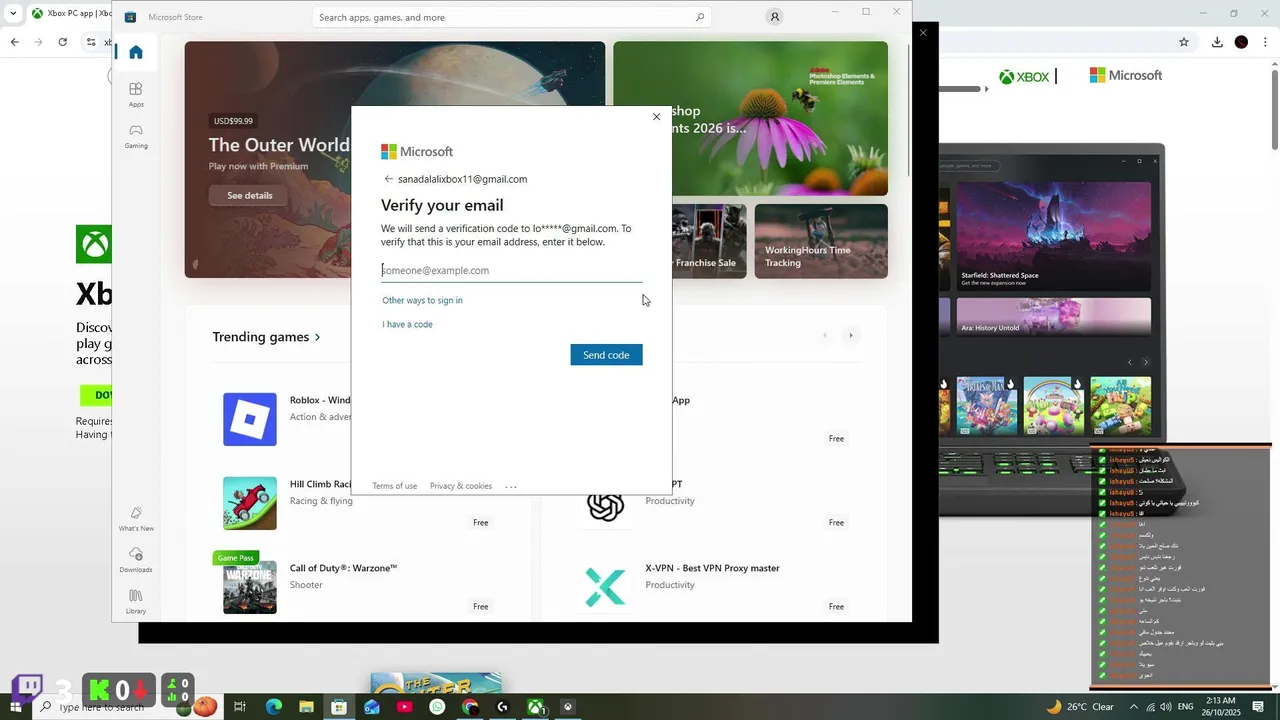Open the Roblox app tile icon
The width and height of the screenshot is (1280, 720).
250,419
